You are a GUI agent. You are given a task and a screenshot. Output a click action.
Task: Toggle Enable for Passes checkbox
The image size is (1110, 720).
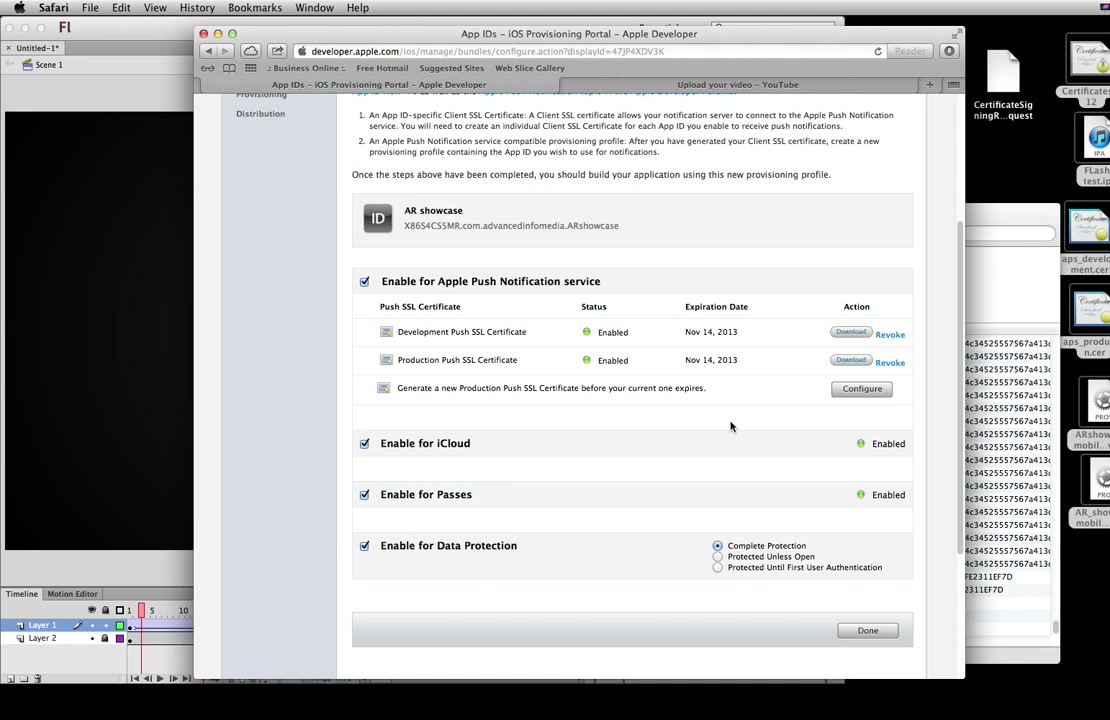(365, 495)
